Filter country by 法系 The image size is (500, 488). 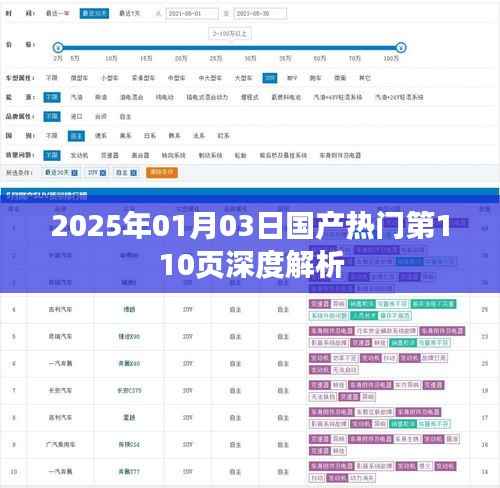pos(199,136)
